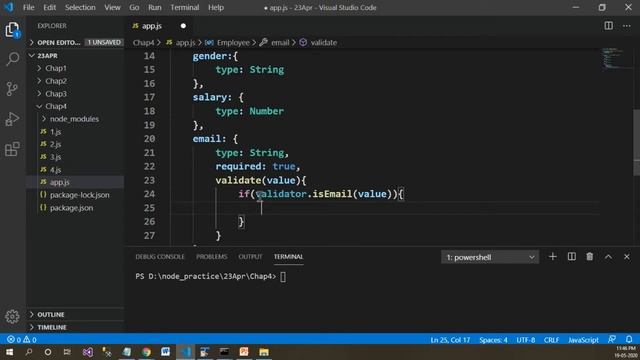This screenshot has height=360, width=640.
Task: Expand the Open Editors section
Action: point(76,42)
